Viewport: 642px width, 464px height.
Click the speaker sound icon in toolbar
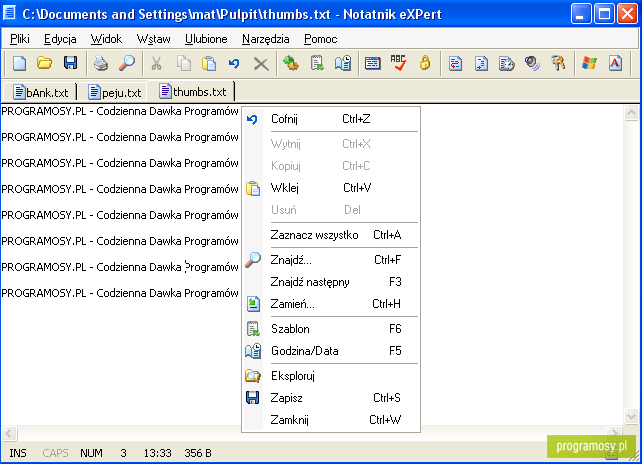532,63
